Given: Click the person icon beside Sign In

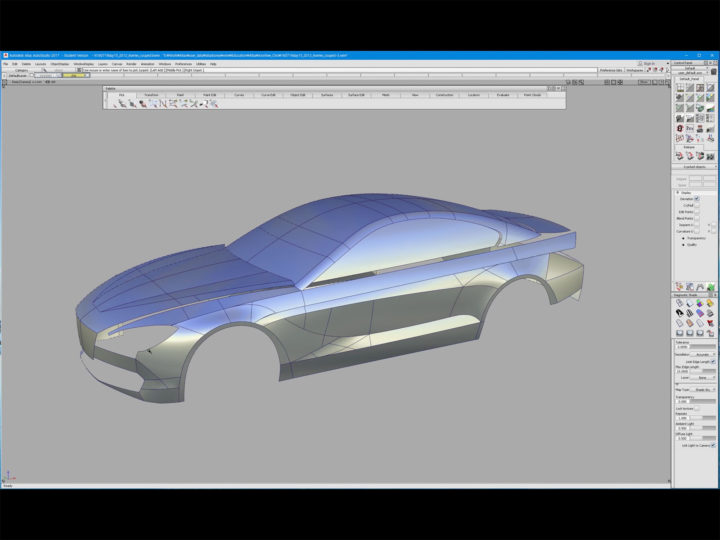Looking at the screenshot, I should (640, 63).
